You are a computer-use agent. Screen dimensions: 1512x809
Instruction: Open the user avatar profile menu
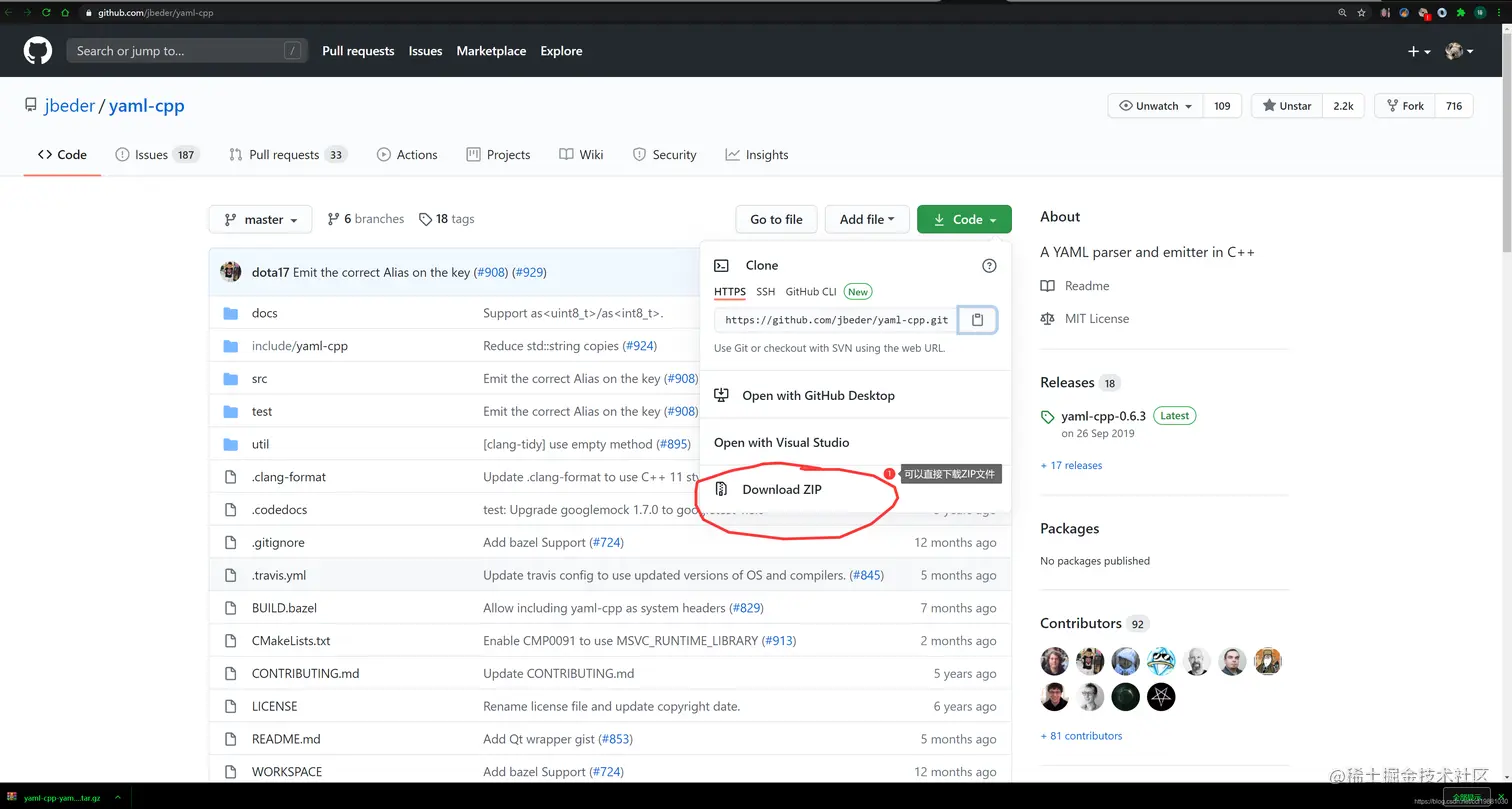[x=1460, y=51]
